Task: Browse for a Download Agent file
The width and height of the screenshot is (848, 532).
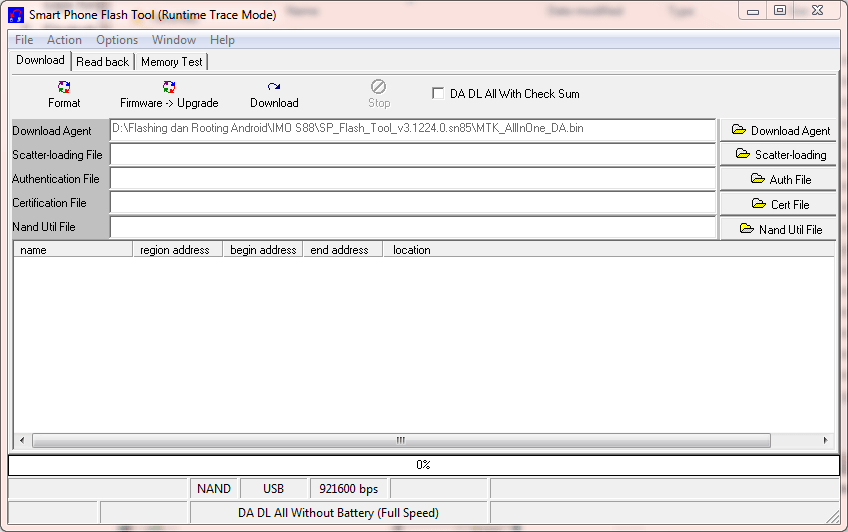Action: pyautogui.click(x=778, y=130)
